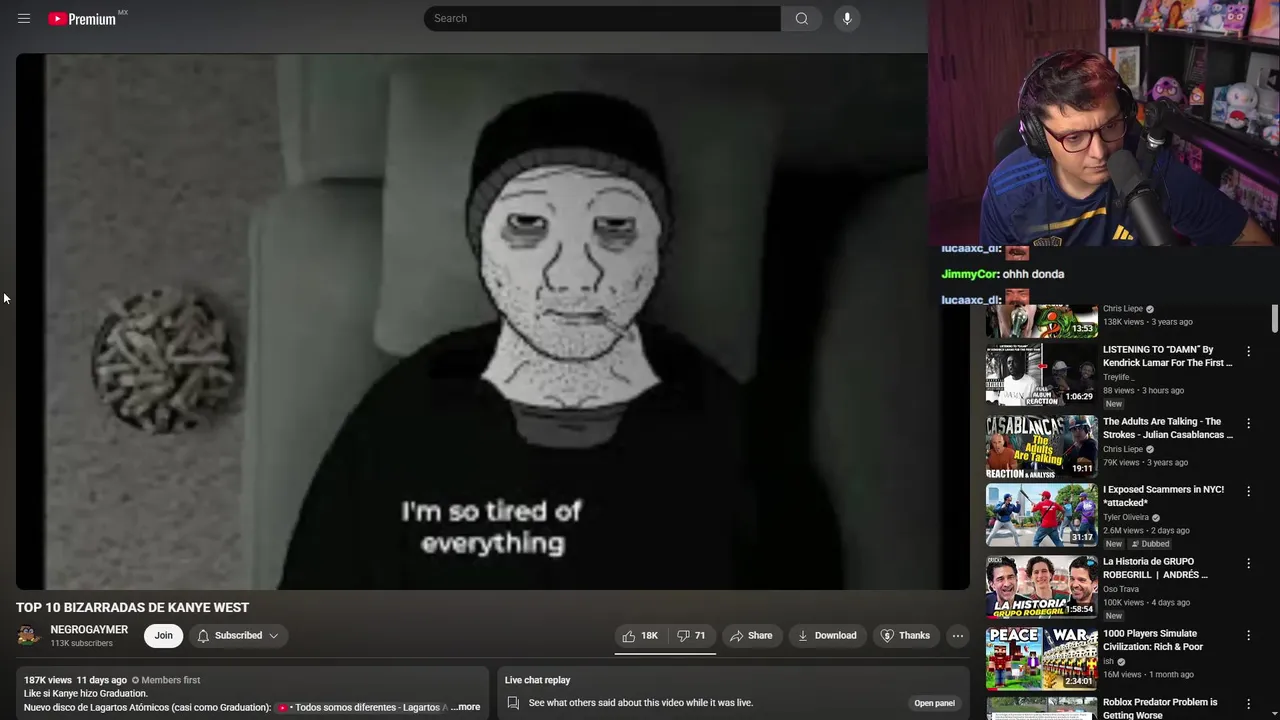Click JimmyCor chat message ohhh donda

(x=1003, y=274)
